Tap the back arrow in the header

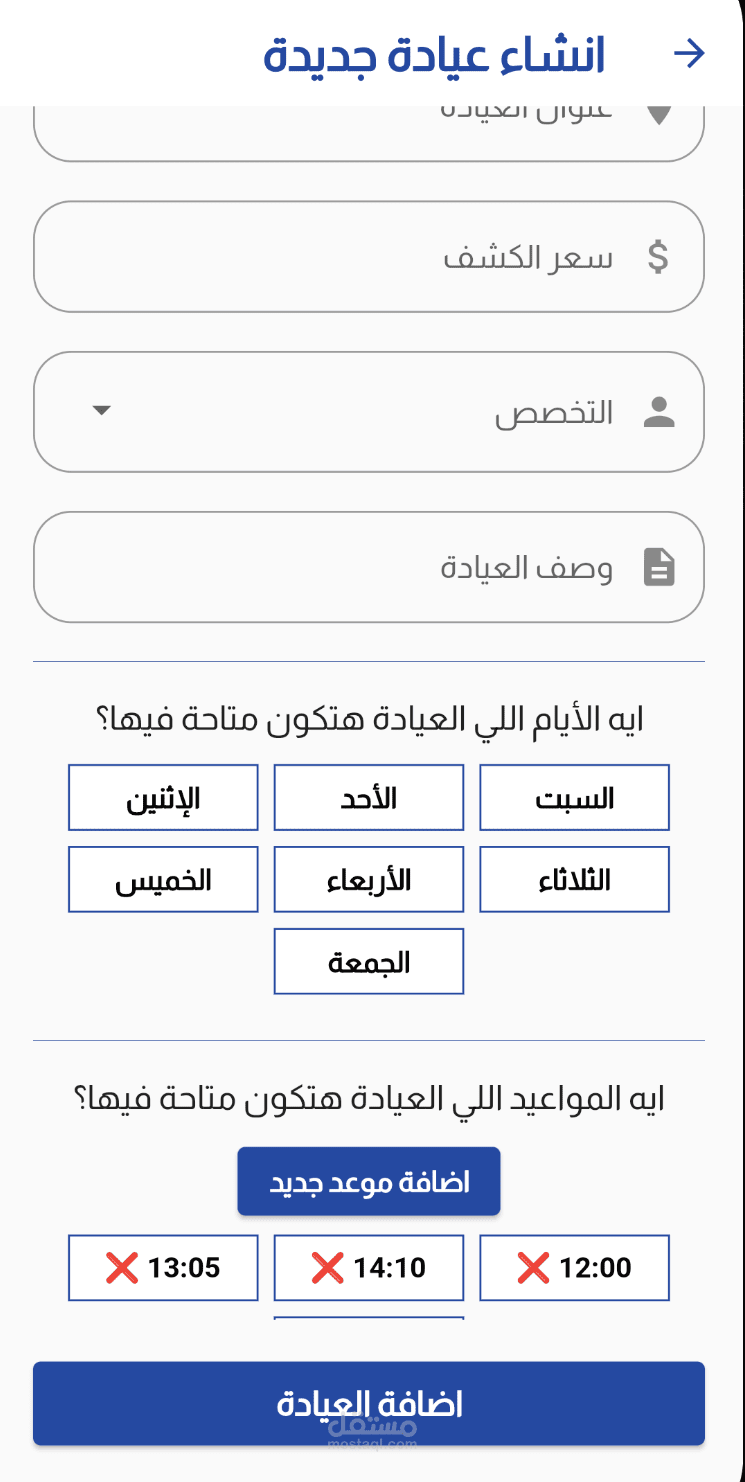click(x=690, y=54)
